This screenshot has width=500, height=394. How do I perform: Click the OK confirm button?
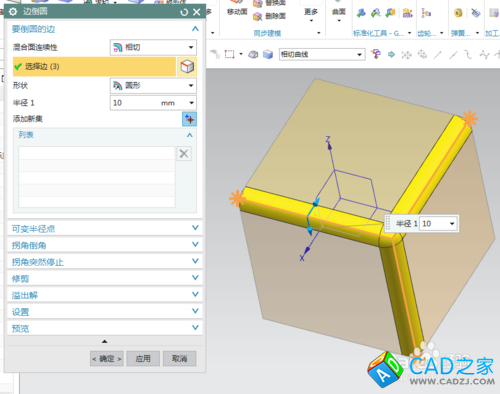107,359
